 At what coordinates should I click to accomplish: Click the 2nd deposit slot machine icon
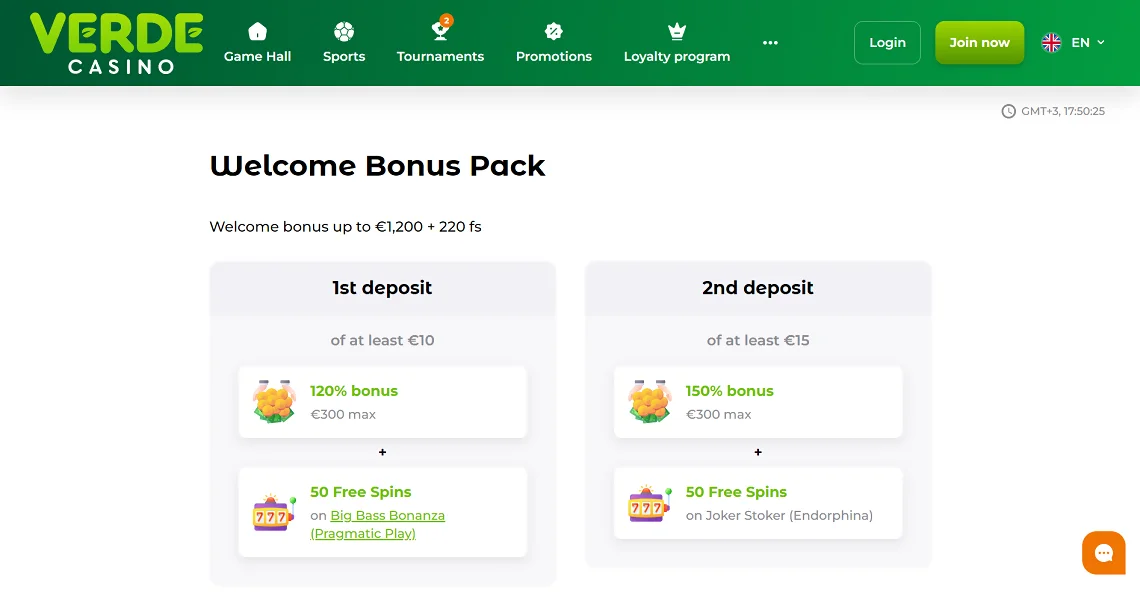click(649, 504)
